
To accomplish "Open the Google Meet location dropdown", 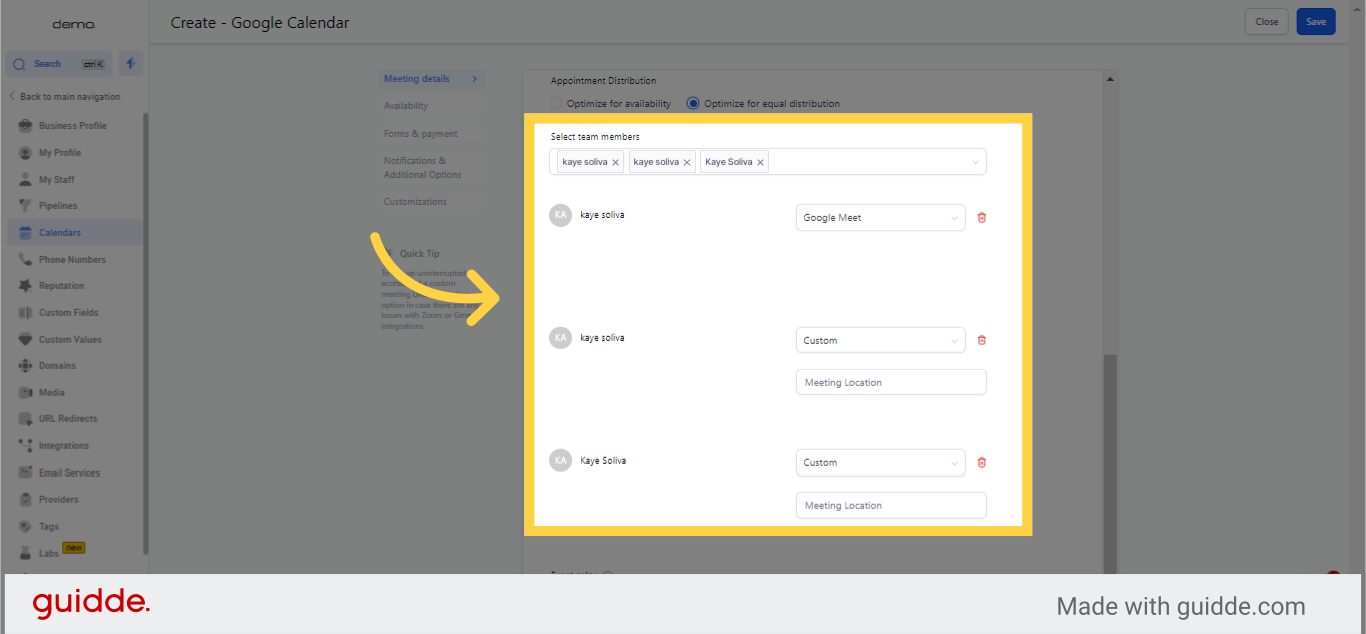I will pyautogui.click(x=880, y=218).
